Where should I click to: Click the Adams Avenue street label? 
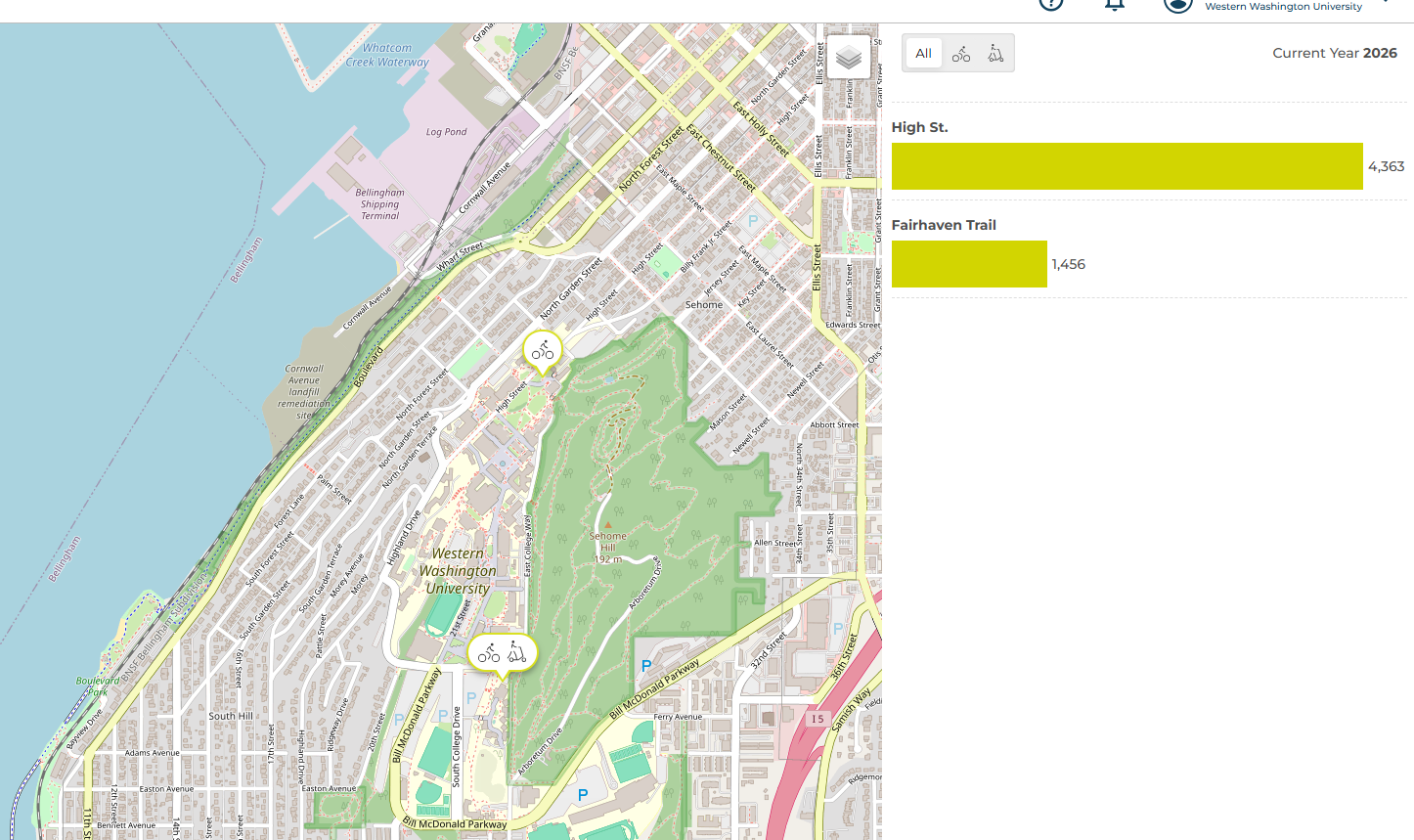point(152,753)
